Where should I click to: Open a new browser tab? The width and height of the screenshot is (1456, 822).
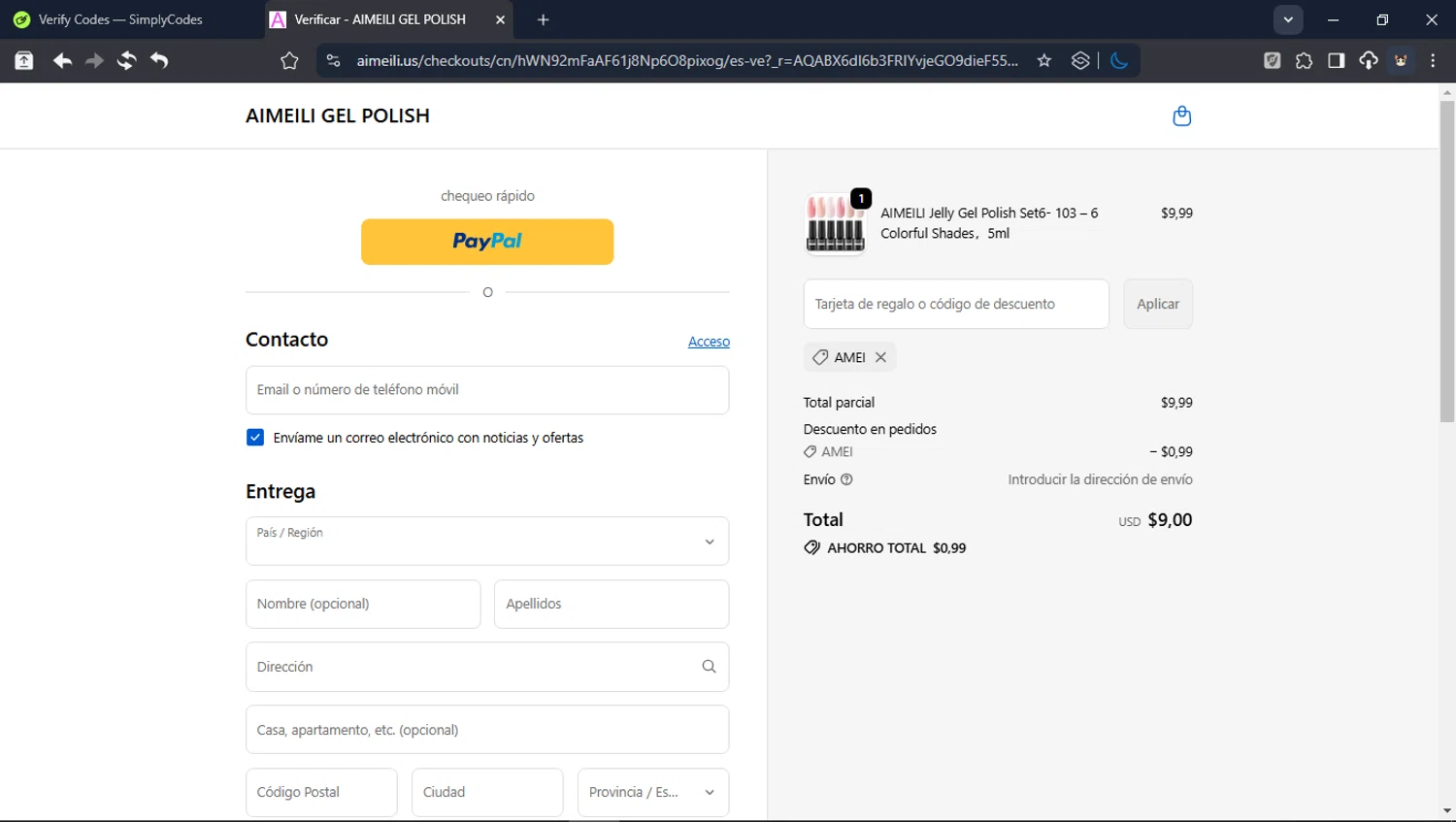tap(543, 19)
